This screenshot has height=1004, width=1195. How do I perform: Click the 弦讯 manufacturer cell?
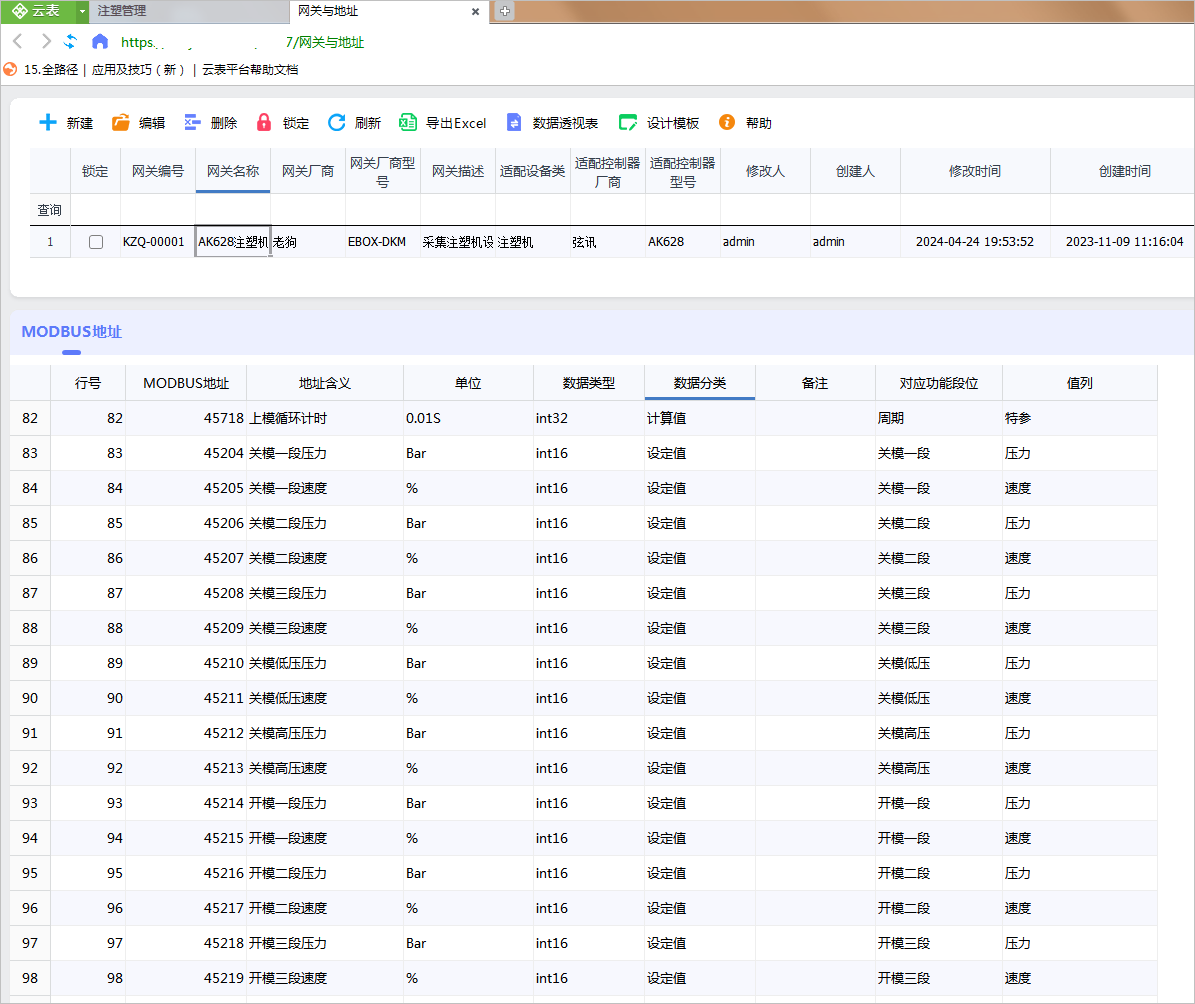click(607, 242)
